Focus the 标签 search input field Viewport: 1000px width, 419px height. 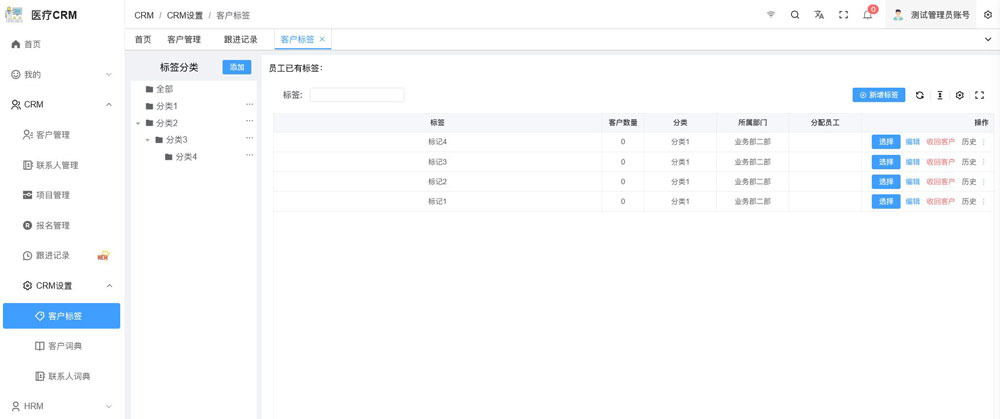point(357,95)
